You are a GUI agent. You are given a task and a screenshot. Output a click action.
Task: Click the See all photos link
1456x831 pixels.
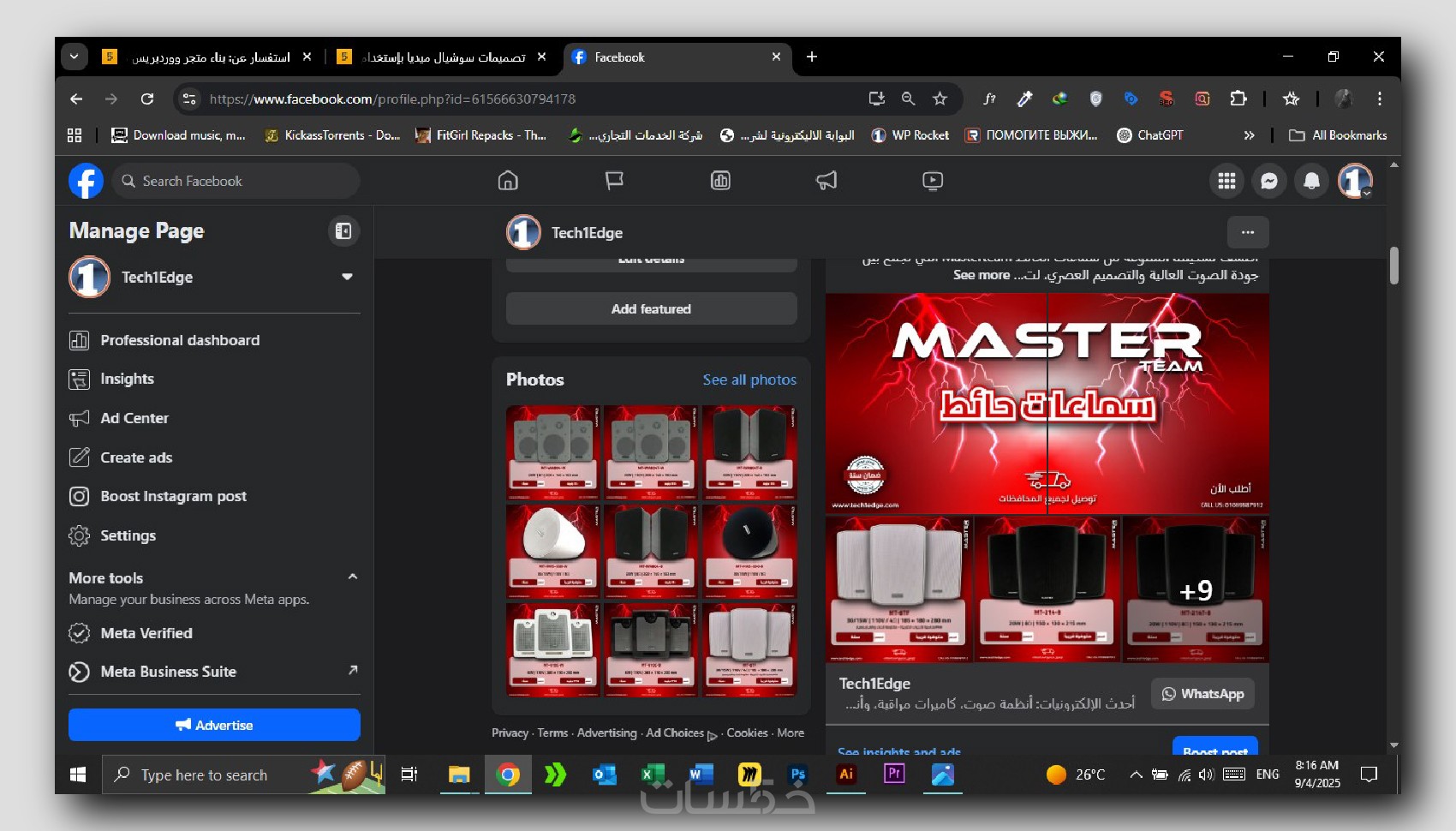(749, 380)
